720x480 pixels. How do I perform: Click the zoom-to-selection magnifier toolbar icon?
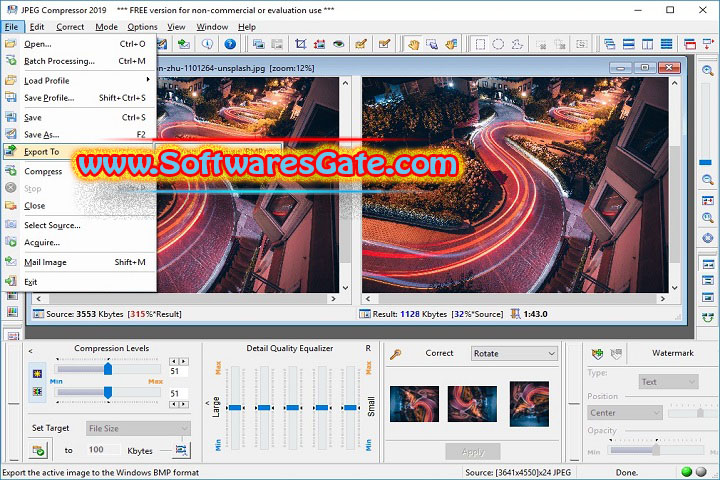tap(432, 44)
